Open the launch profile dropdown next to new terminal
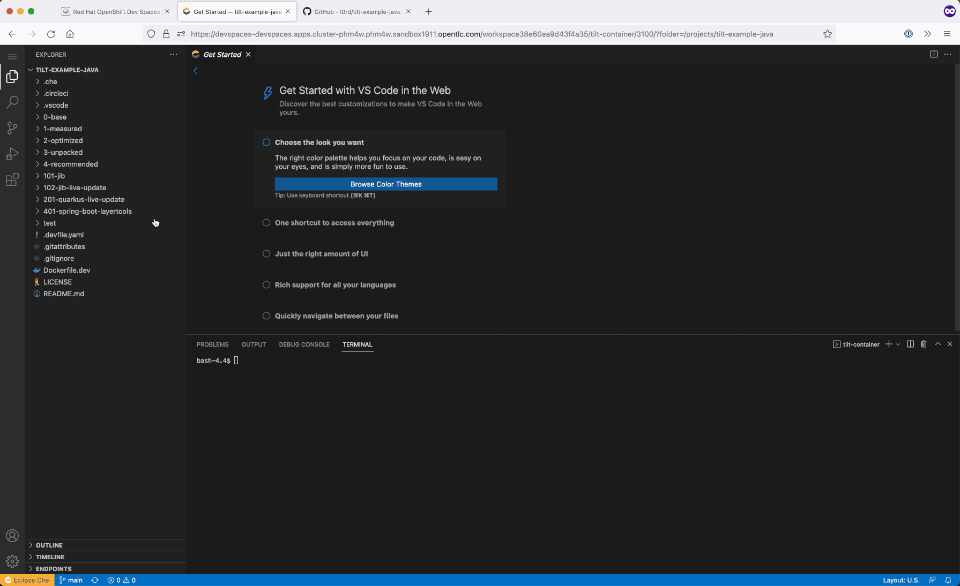 898,344
